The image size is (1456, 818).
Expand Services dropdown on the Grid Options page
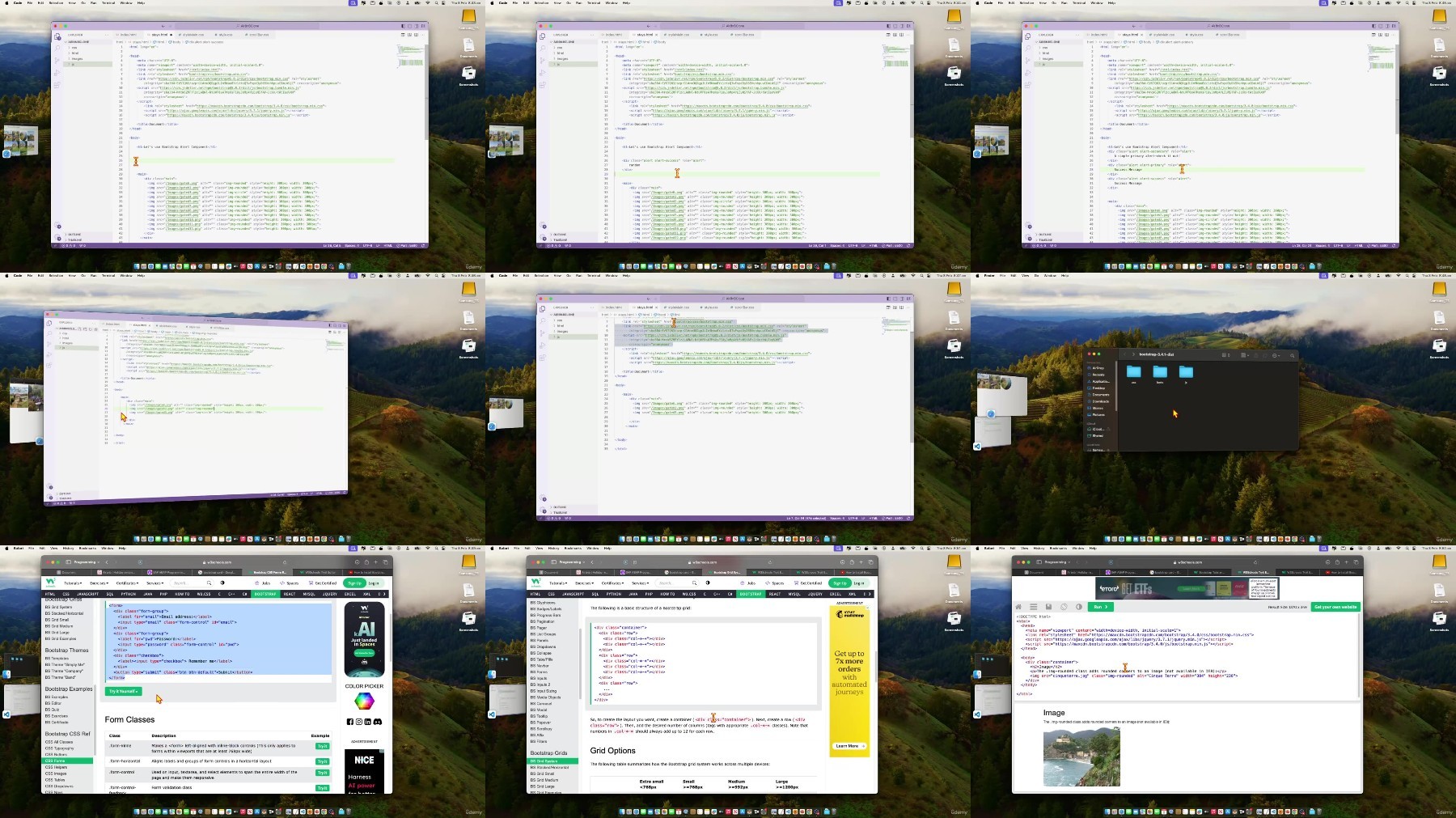(640, 583)
